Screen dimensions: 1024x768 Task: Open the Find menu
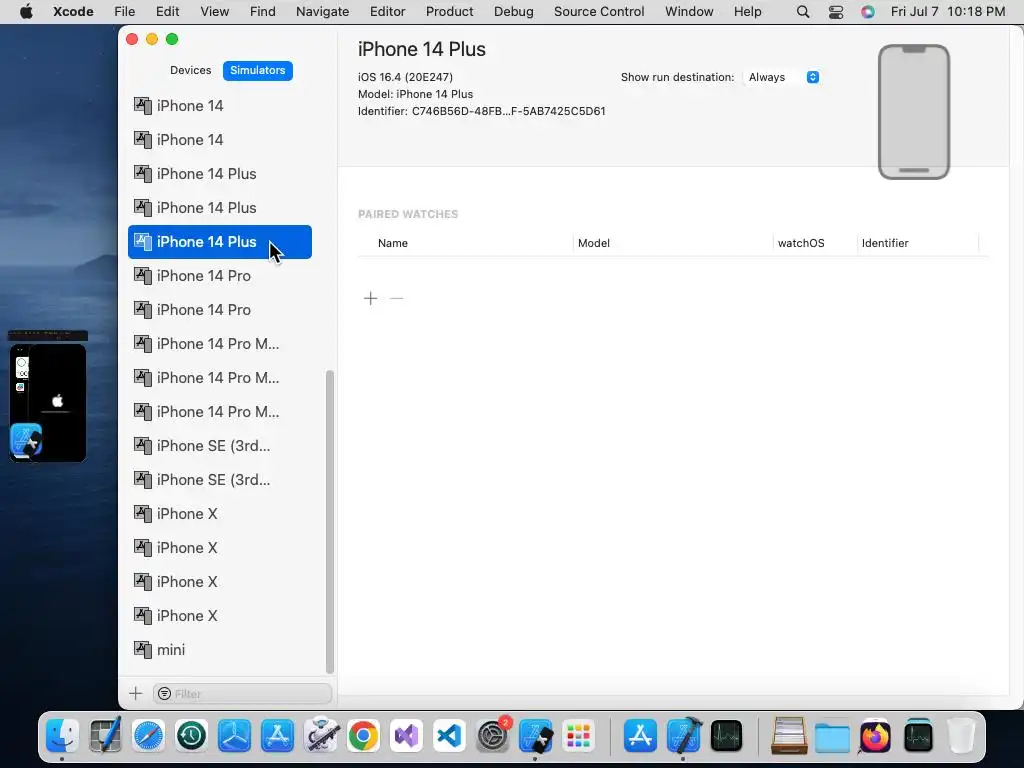tap(263, 12)
